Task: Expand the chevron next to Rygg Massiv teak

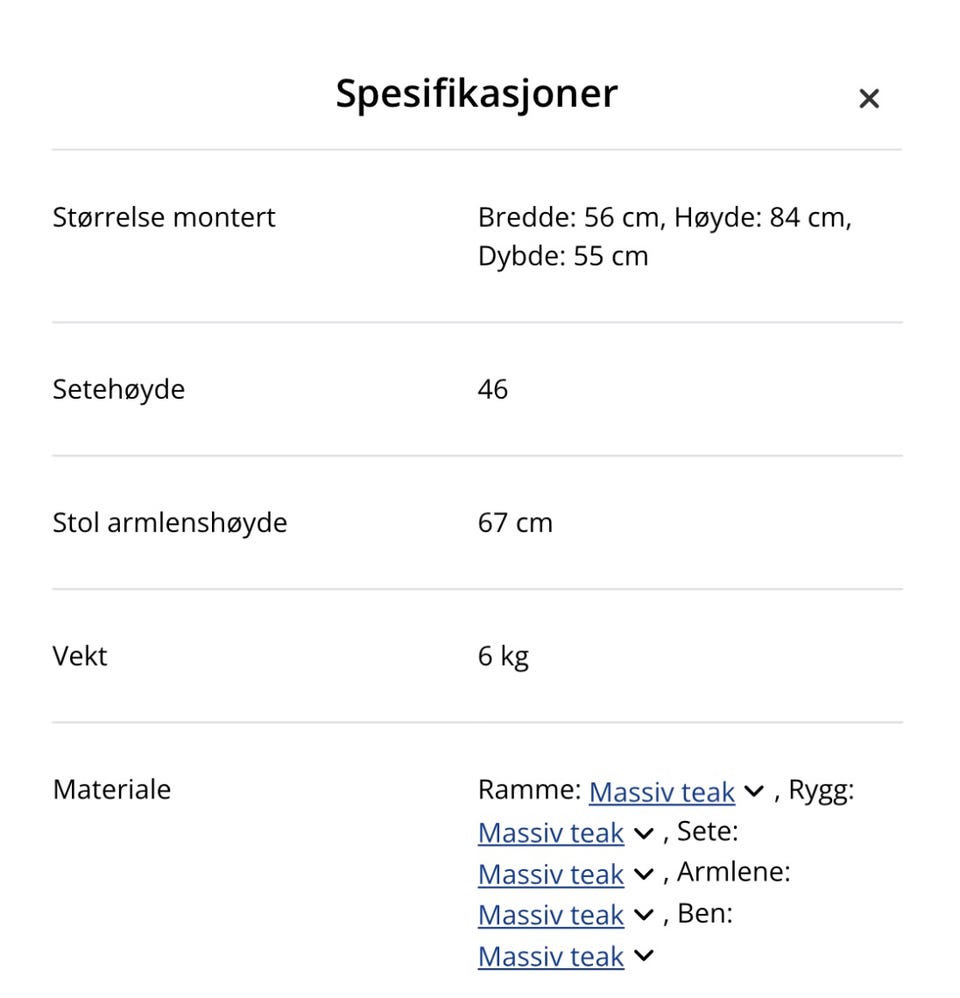Action: click(643, 833)
